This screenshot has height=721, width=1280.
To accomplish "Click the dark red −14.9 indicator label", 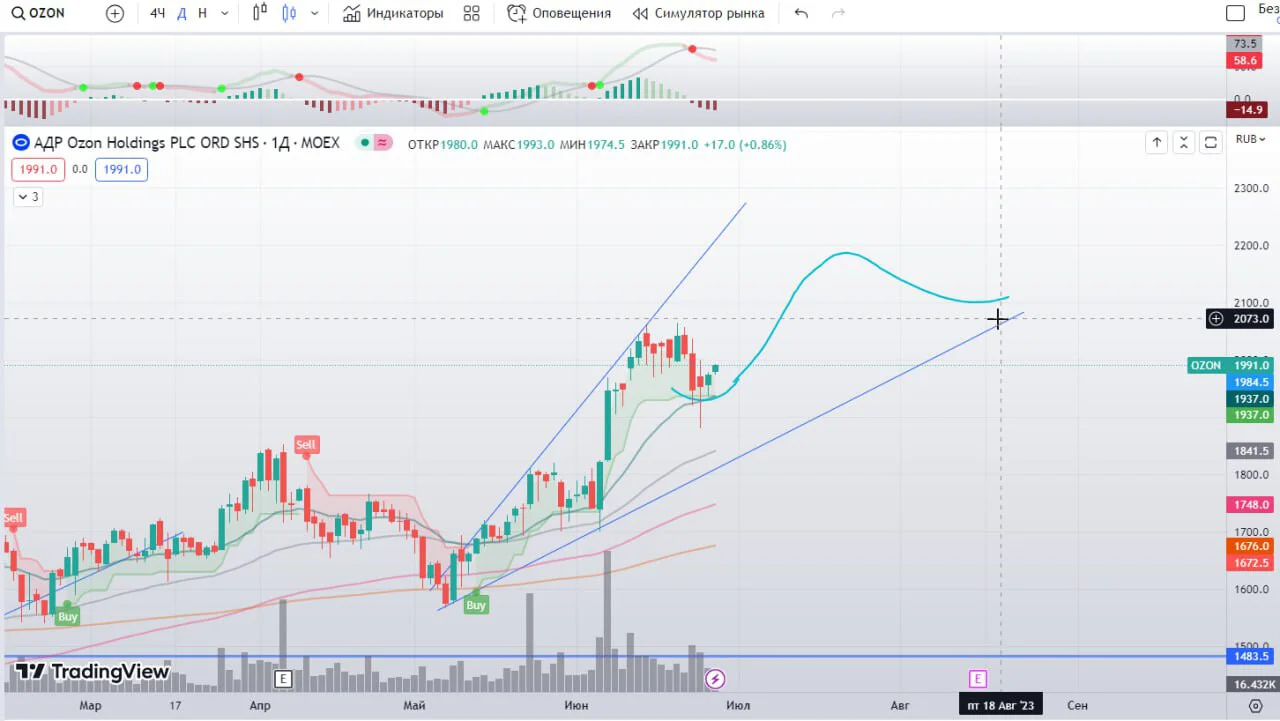I will (x=1247, y=109).
